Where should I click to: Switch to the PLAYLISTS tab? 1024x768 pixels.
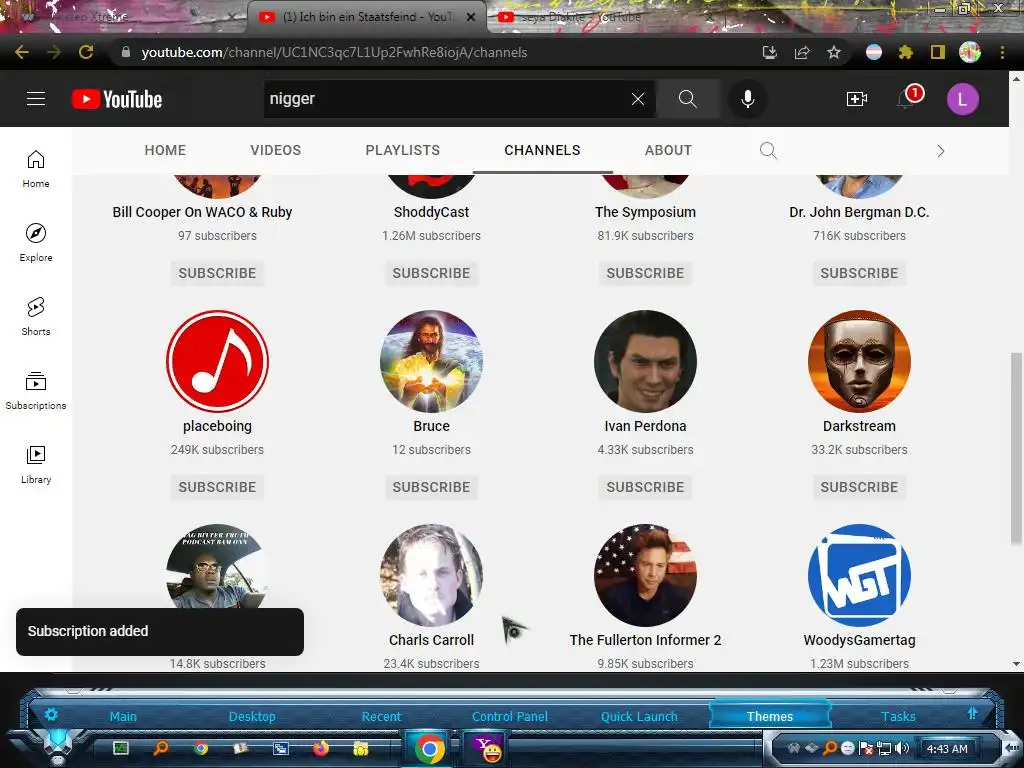point(402,150)
